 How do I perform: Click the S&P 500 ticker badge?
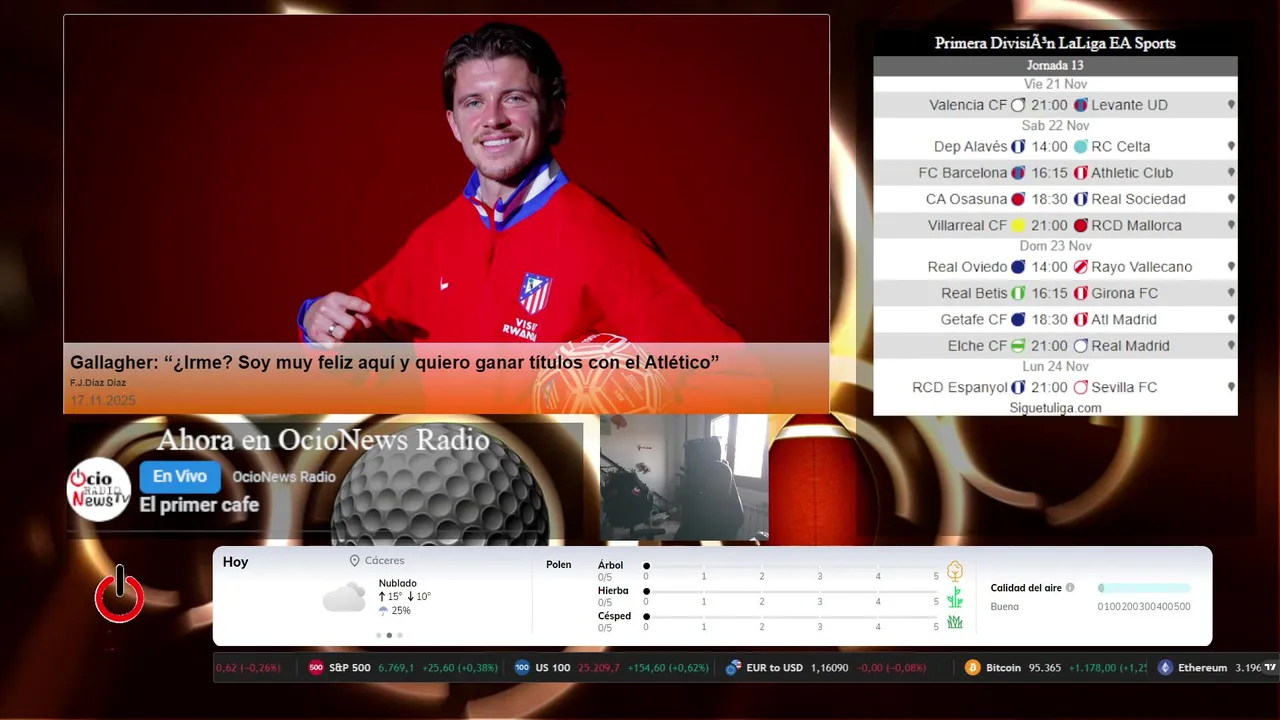[x=316, y=668]
